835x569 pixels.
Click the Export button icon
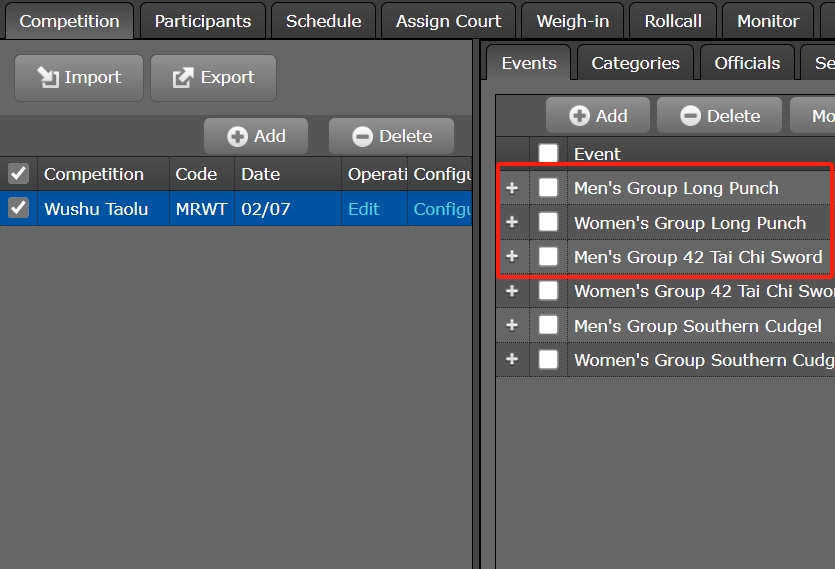pos(183,78)
